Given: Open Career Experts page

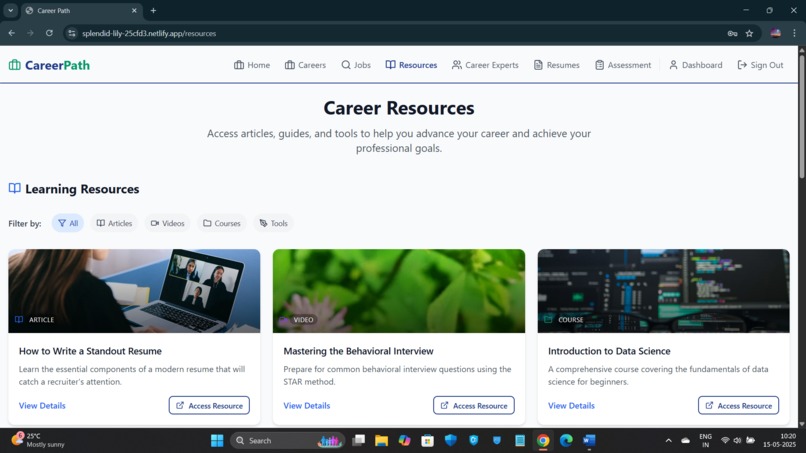Looking at the screenshot, I should 485,65.
